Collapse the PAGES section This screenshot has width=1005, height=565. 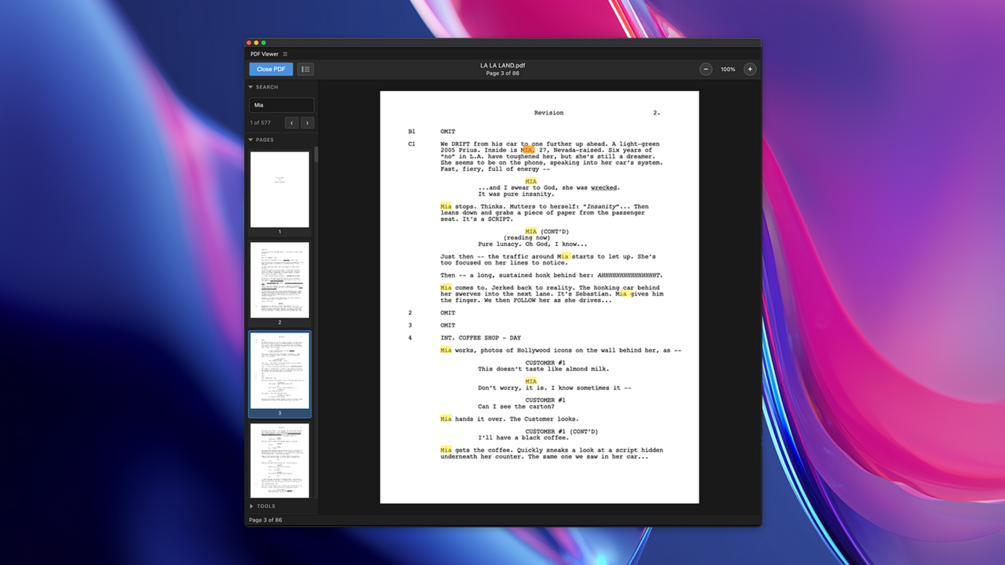pyautogui.click(x=251, y=140)
